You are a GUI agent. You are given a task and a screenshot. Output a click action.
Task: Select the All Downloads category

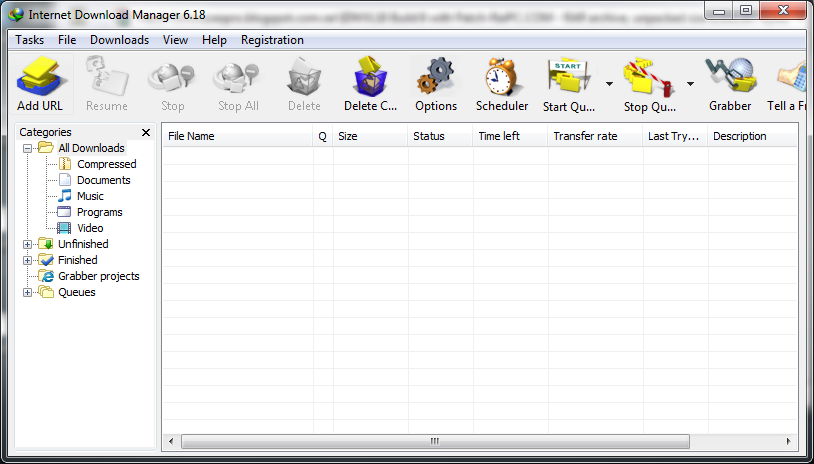pos(91,148)
